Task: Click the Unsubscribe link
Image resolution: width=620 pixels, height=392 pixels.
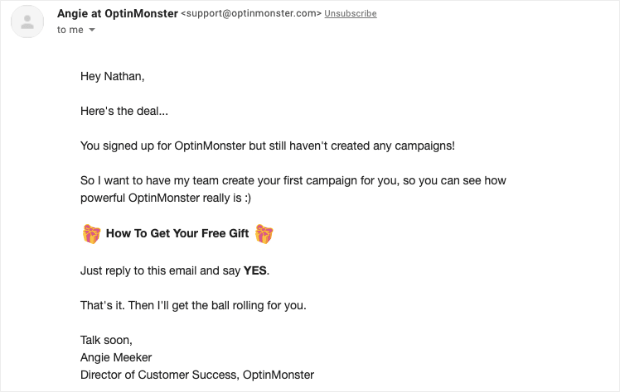Action: point(350,13)
